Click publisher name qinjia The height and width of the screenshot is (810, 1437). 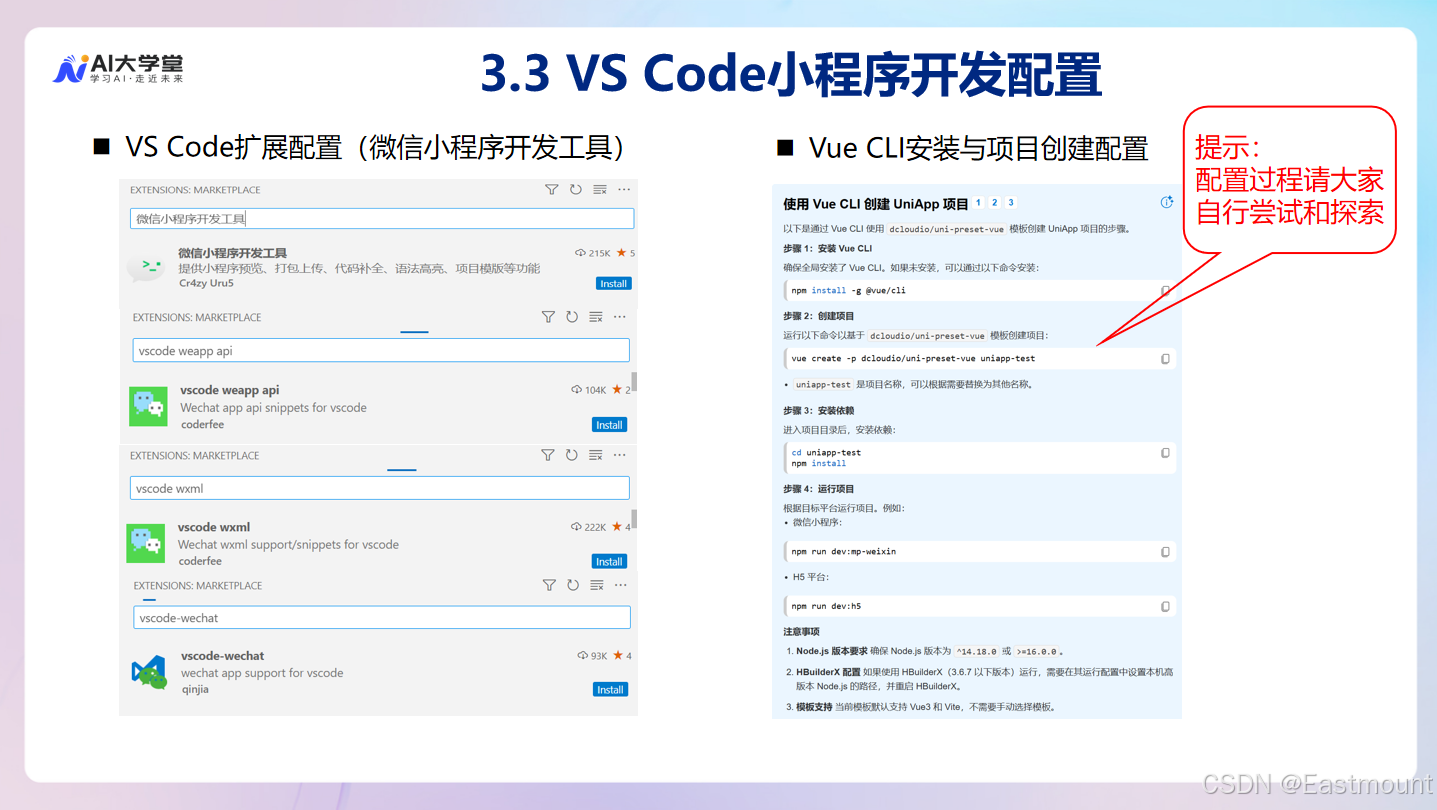pos(195,689)
